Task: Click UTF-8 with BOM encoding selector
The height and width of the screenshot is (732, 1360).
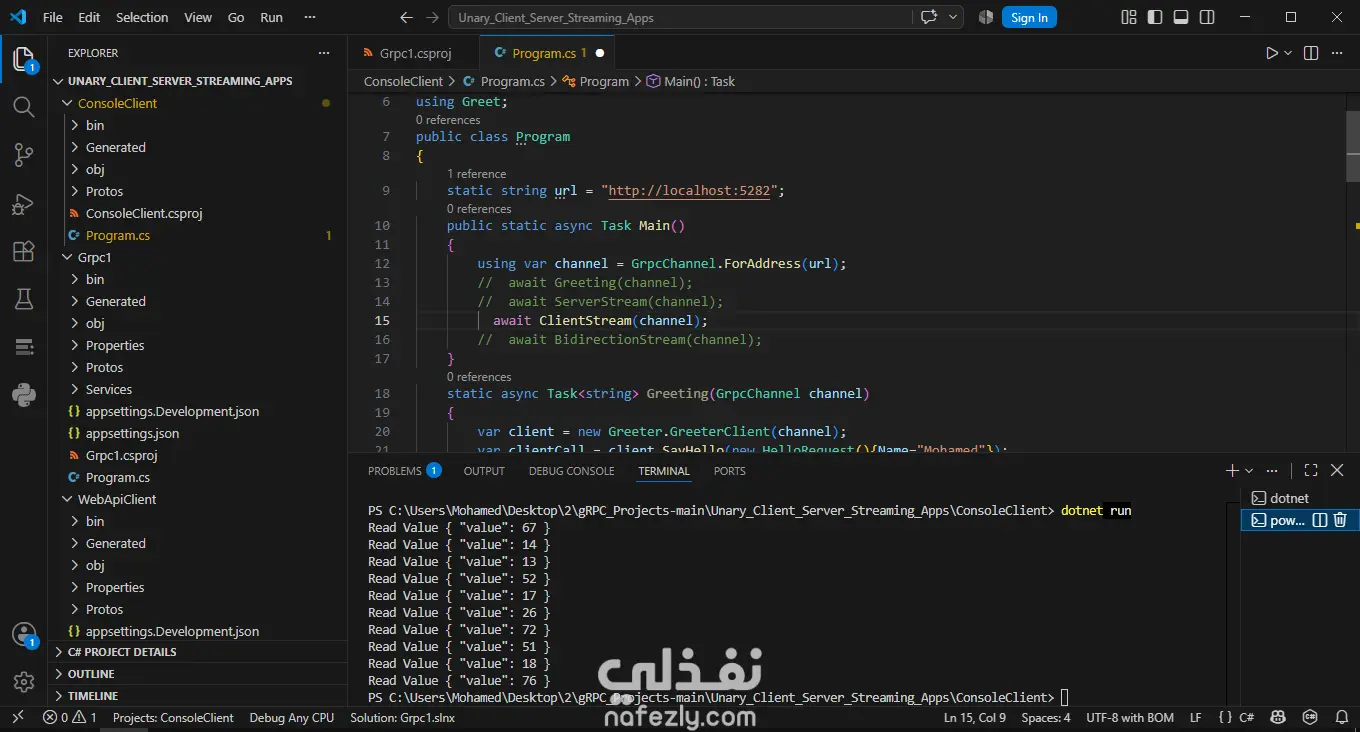Action: pos(1130,717)
